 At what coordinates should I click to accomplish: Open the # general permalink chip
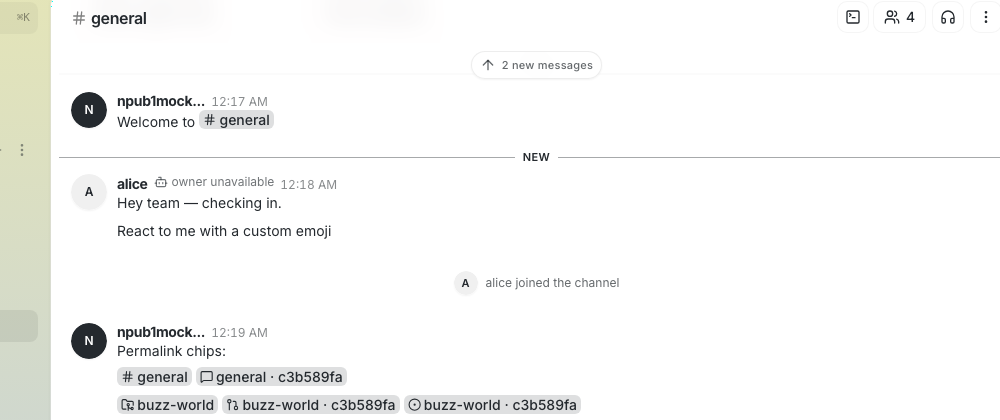click(154, 377)
